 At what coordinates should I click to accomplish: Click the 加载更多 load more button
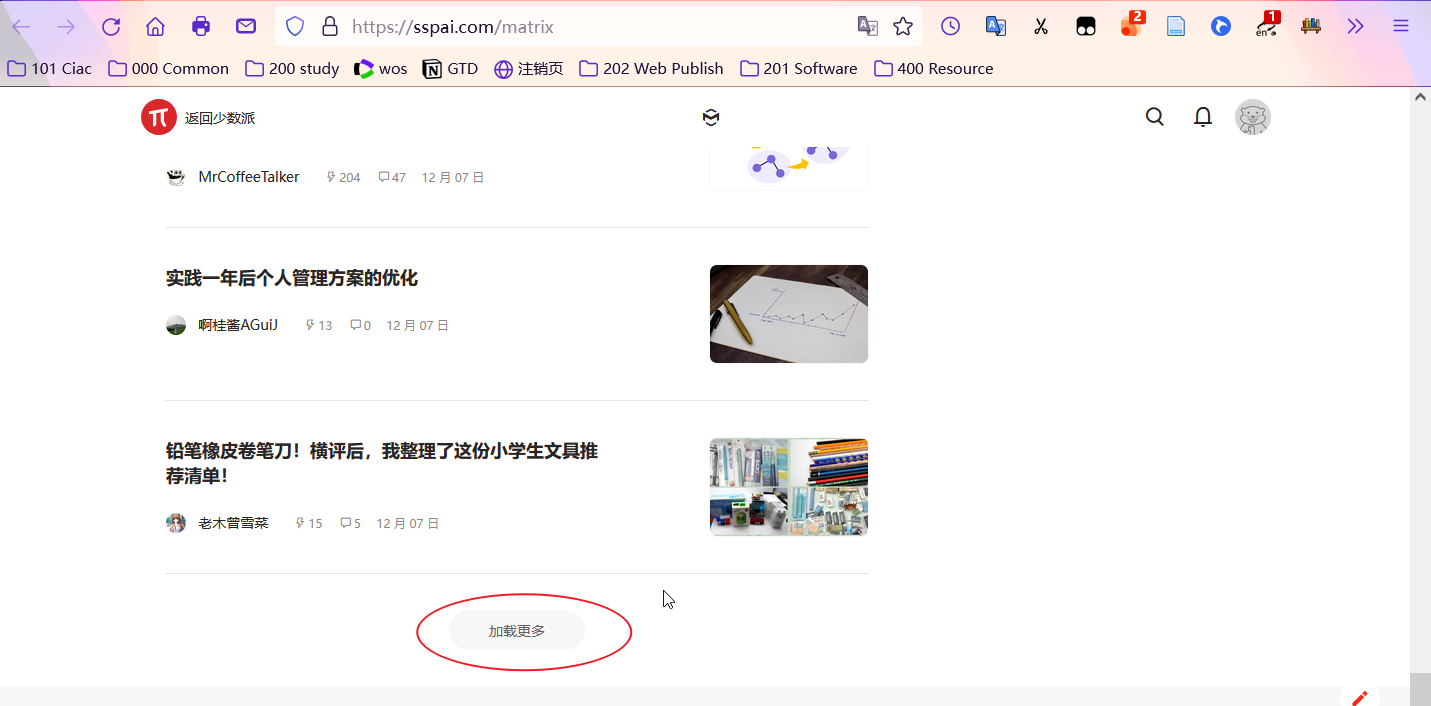coord(517,630)
